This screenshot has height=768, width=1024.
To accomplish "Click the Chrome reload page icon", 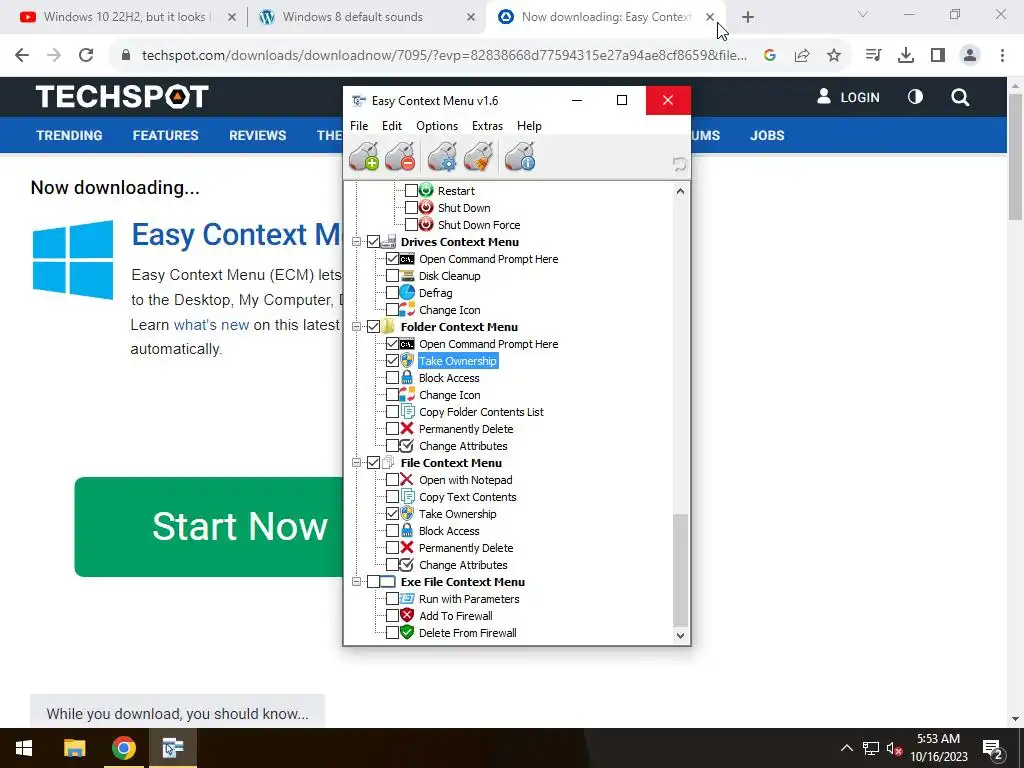I will pyautogui.click(x=86, y=56).
